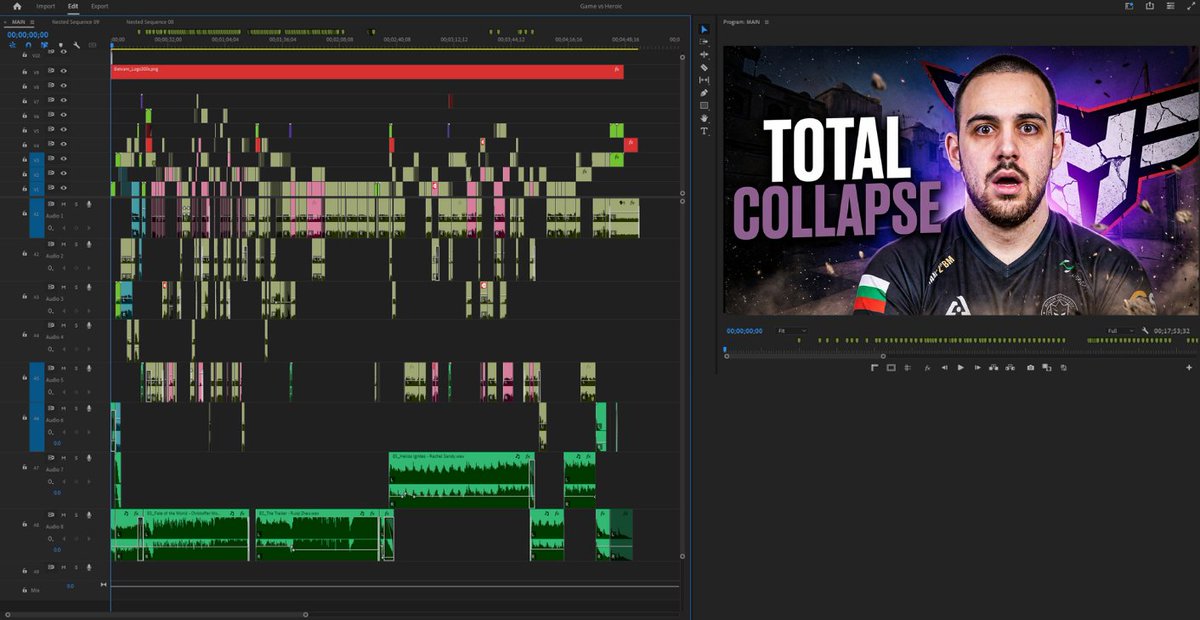
Task: Click Export Frame camera icon
Action: (x=1031, y=368)
